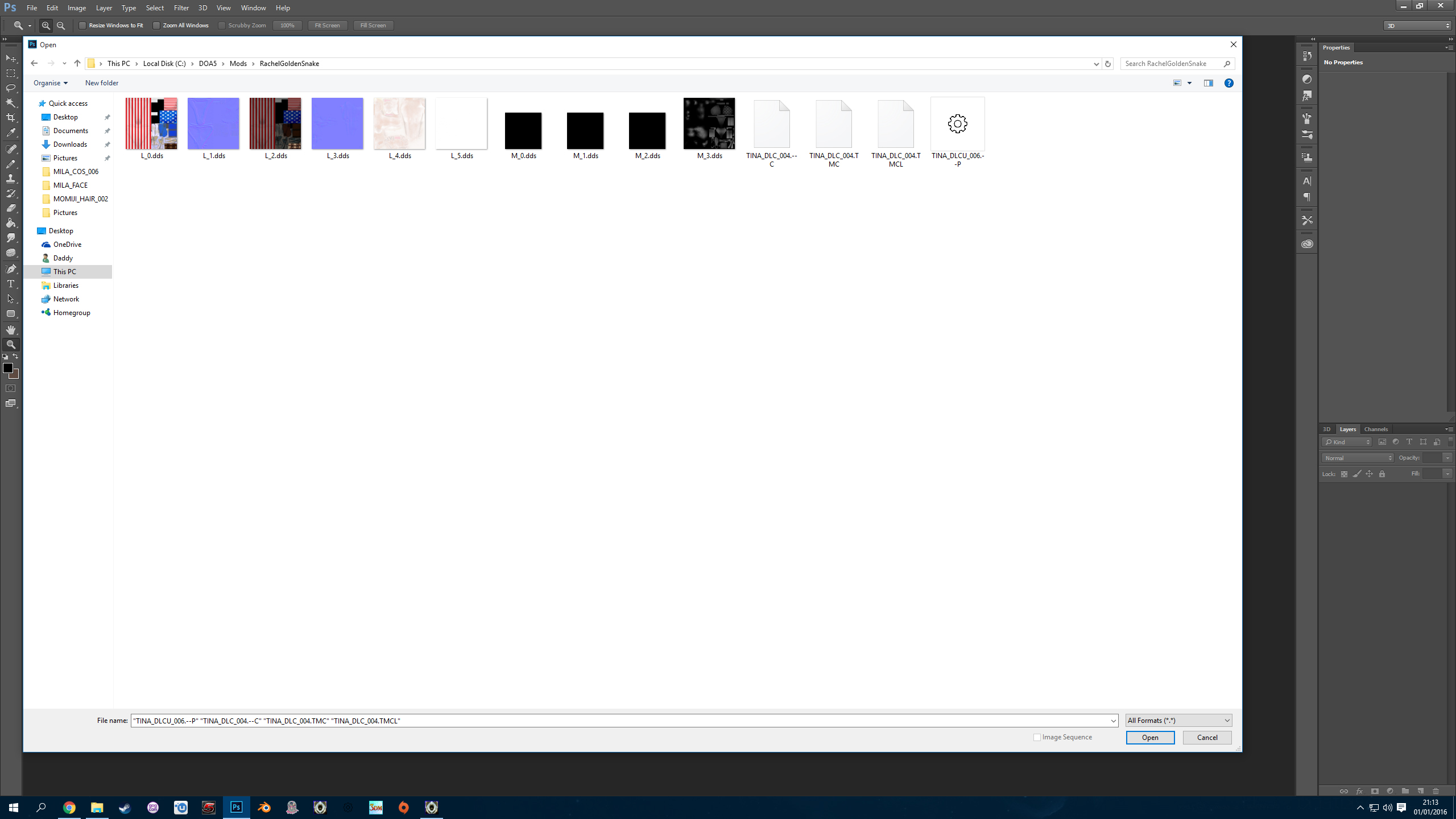Viewport: 1456px width, 819px height.
Task: Select the Eyedropper tool
Action: click(x=11, y=133)
